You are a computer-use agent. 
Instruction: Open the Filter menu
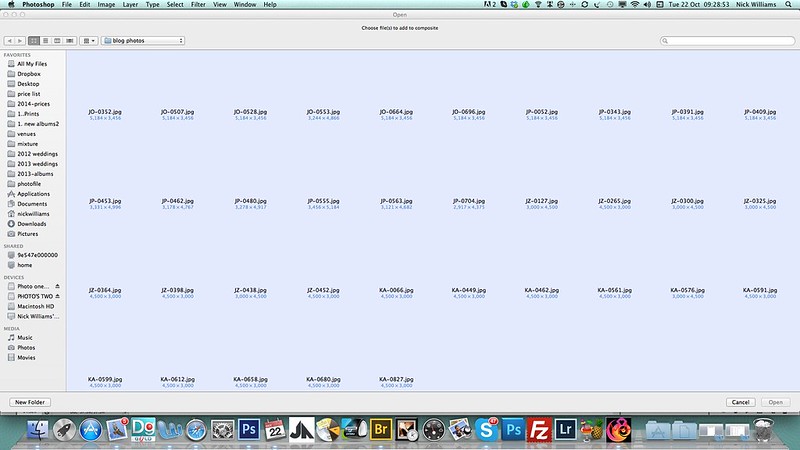pos(197,5)
